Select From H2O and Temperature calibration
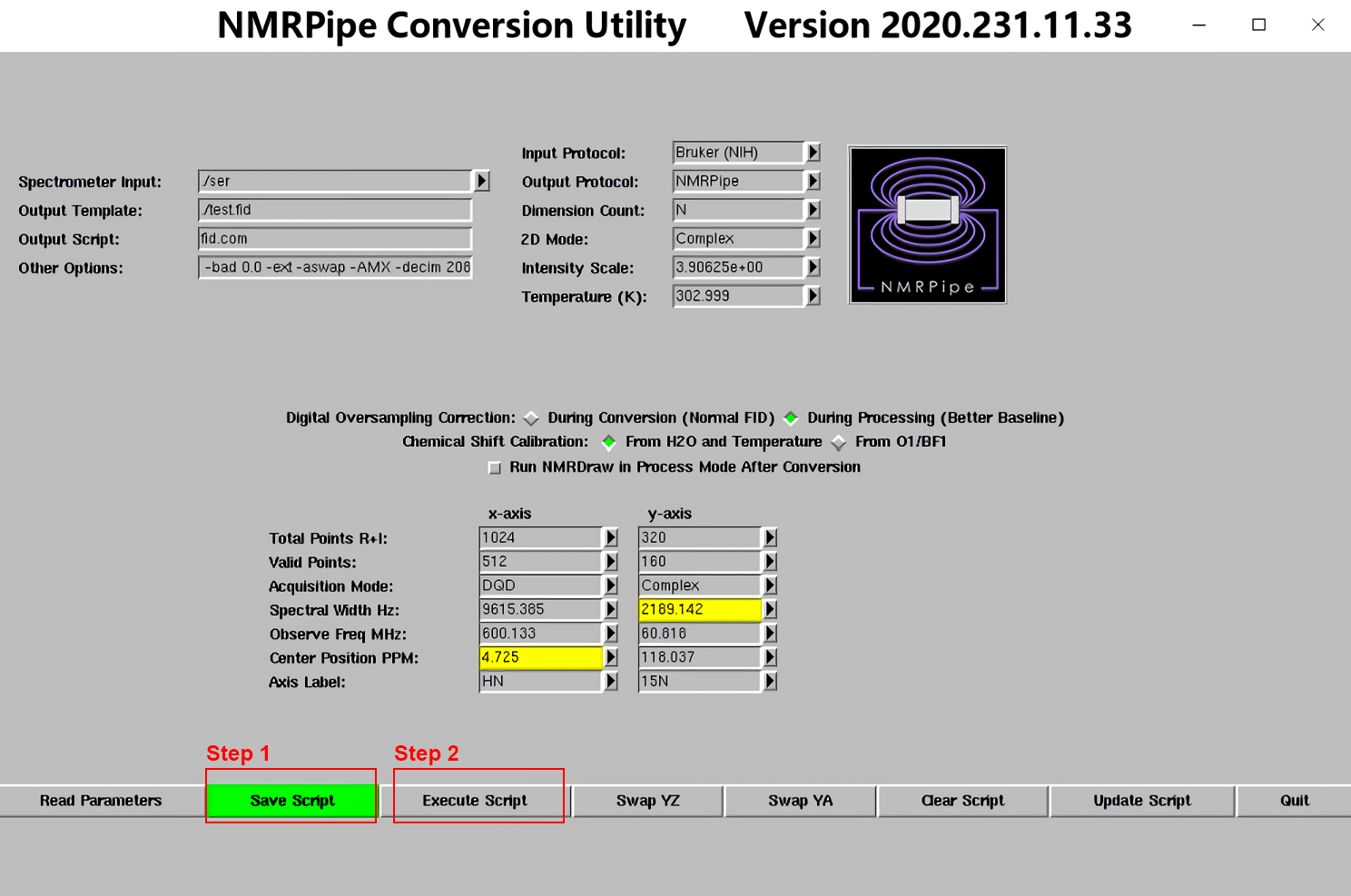This screenshot has height=896, width=1351. pos(608,442)
